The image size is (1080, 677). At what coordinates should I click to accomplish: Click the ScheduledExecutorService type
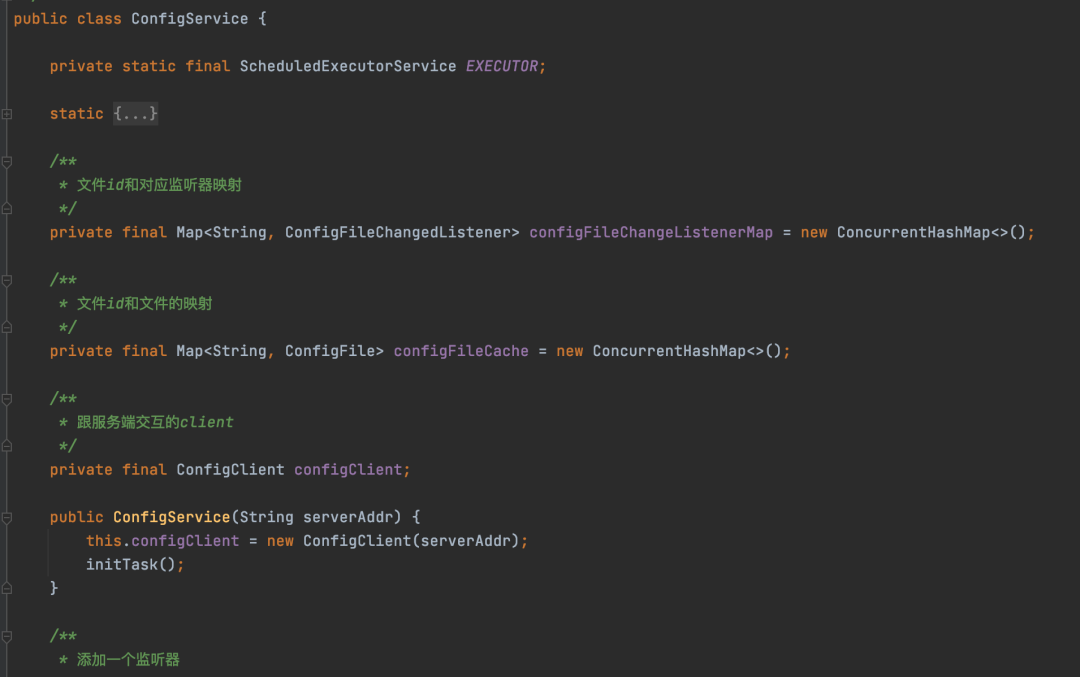tap(348, 66)
